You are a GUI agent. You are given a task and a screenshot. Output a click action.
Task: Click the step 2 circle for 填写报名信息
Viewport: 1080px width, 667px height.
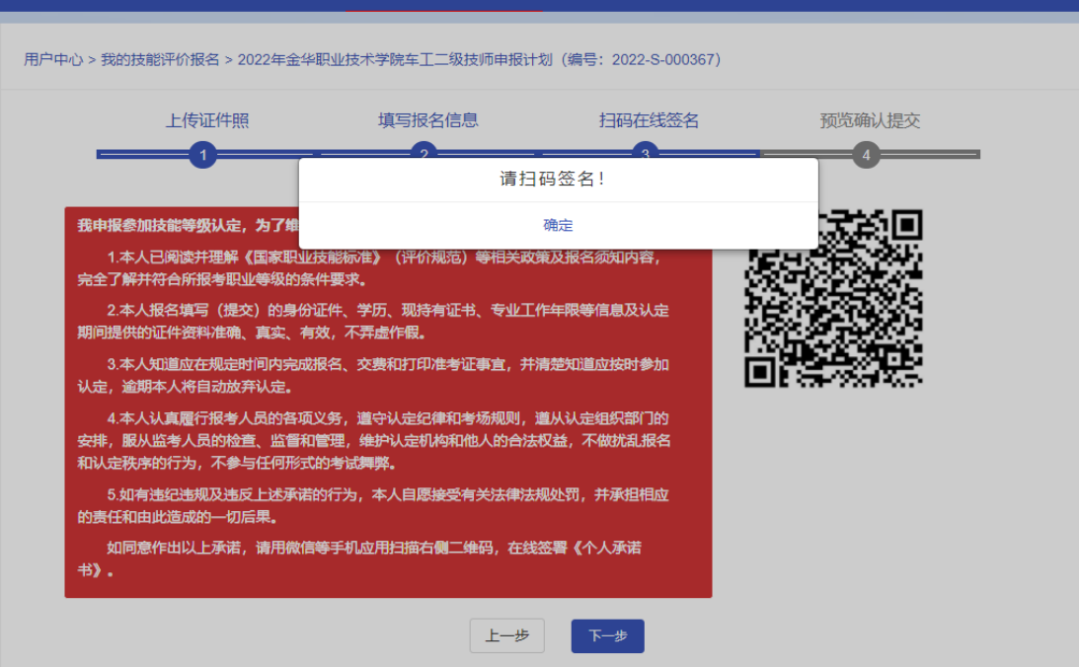coord(424,155)
